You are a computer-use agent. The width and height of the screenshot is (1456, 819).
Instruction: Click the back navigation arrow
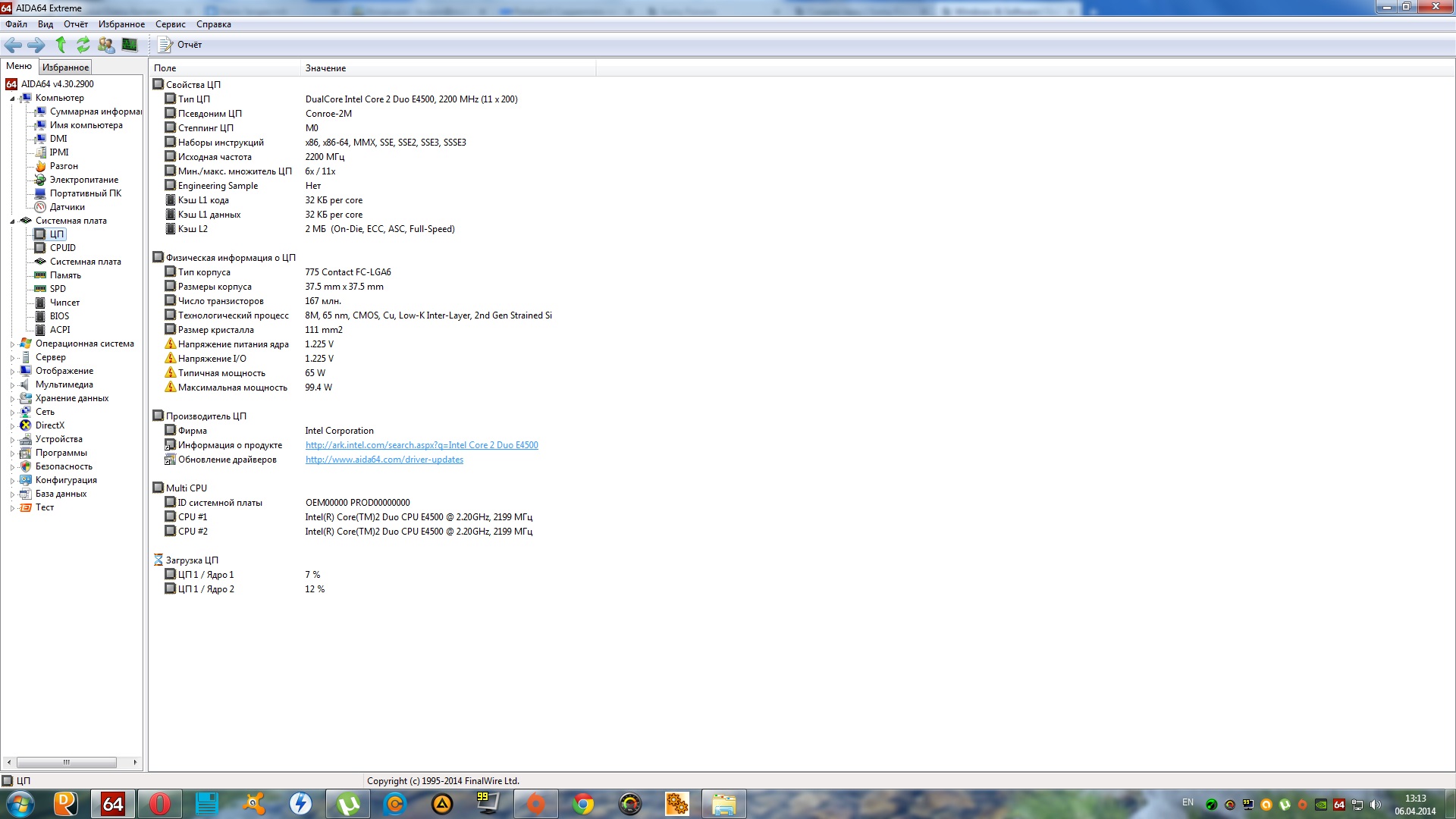(x=13, y=45)
